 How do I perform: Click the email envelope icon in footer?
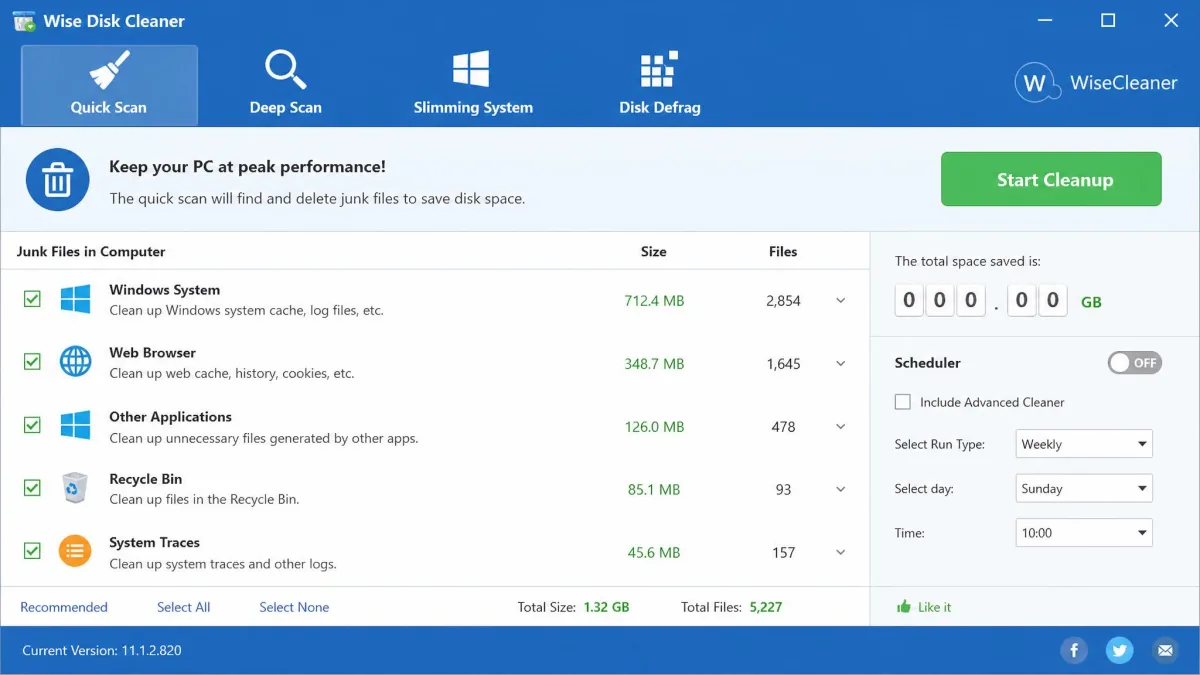tap(1165, 651)
